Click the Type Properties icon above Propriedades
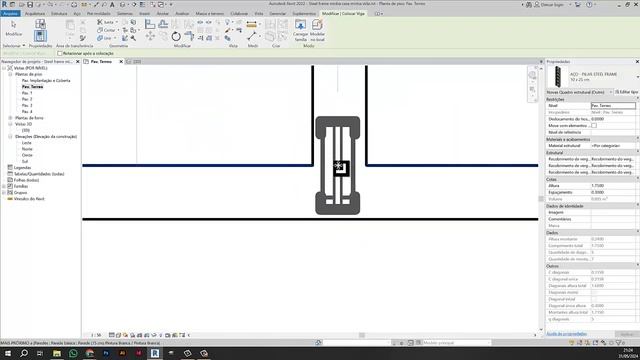The height and width of the screenshot is (360, 640). click(40, 24)
